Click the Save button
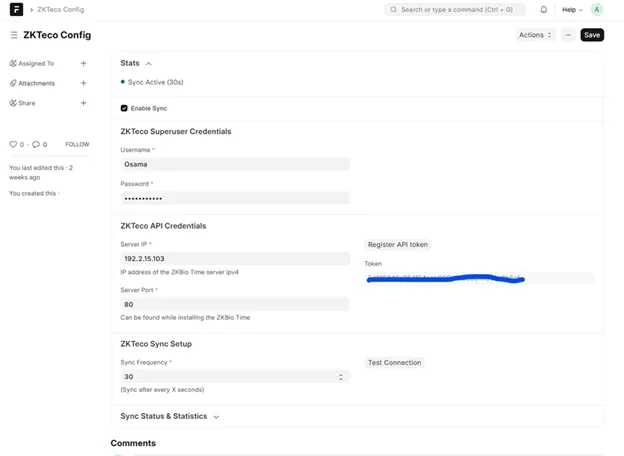Viewport: 624px width, 456px height. (x=592, y=35)
